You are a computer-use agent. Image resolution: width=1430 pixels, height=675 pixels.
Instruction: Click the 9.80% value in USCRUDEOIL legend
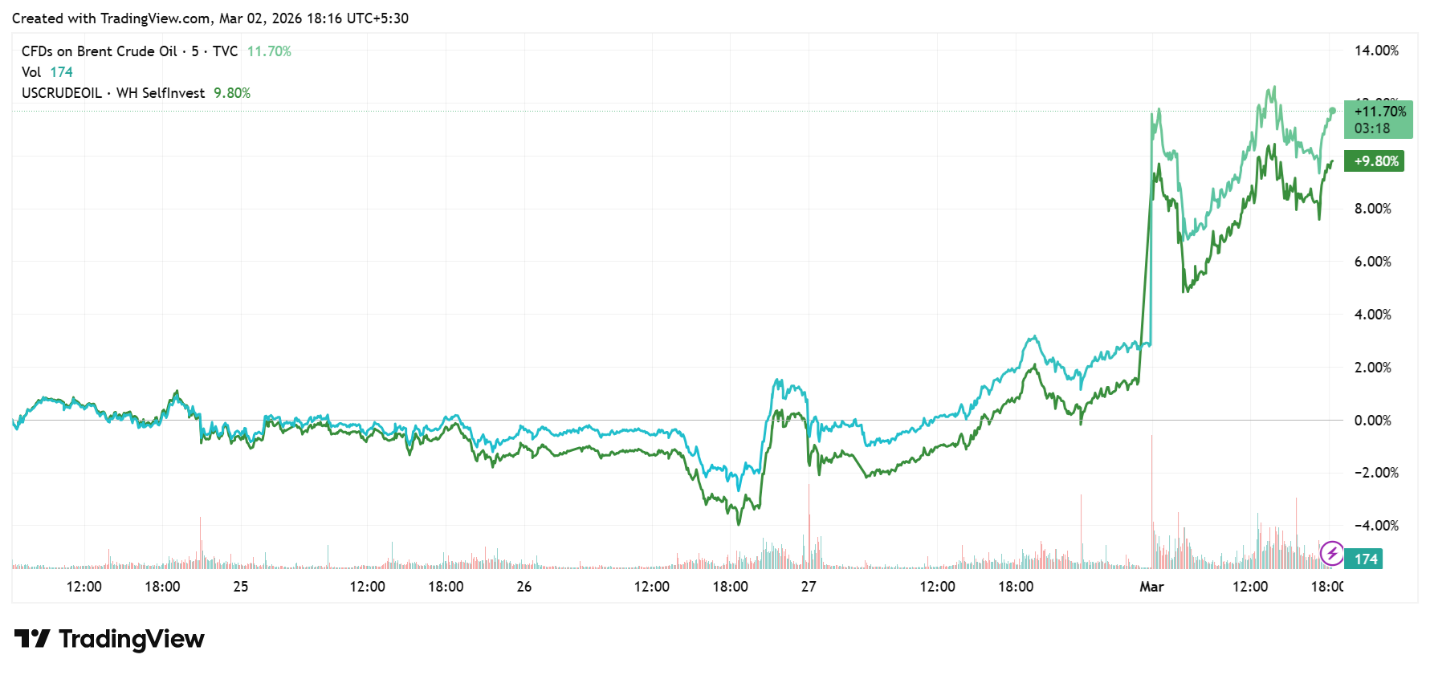pyautogui.click(x=232, y=93)
